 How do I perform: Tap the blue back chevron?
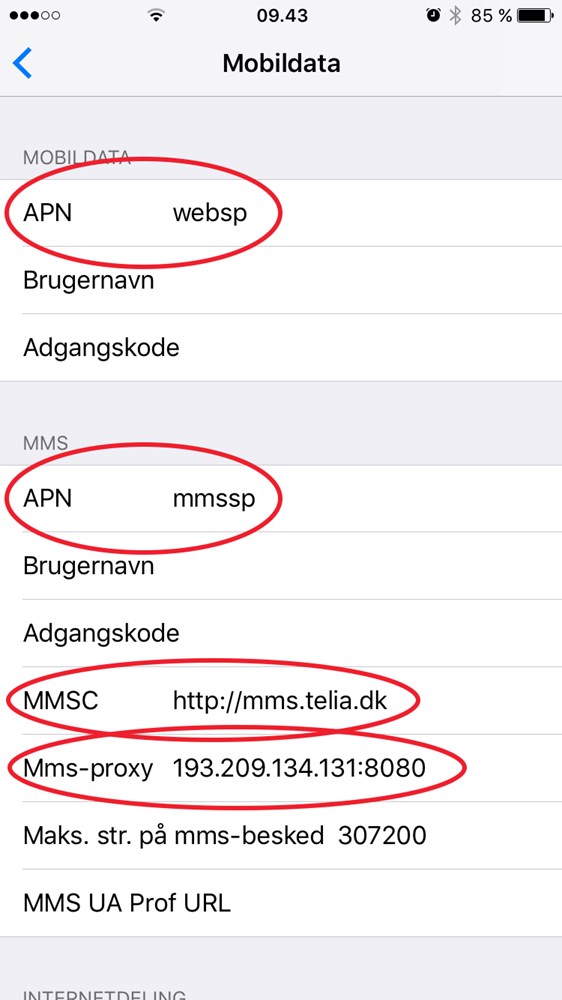coord(22,64)
